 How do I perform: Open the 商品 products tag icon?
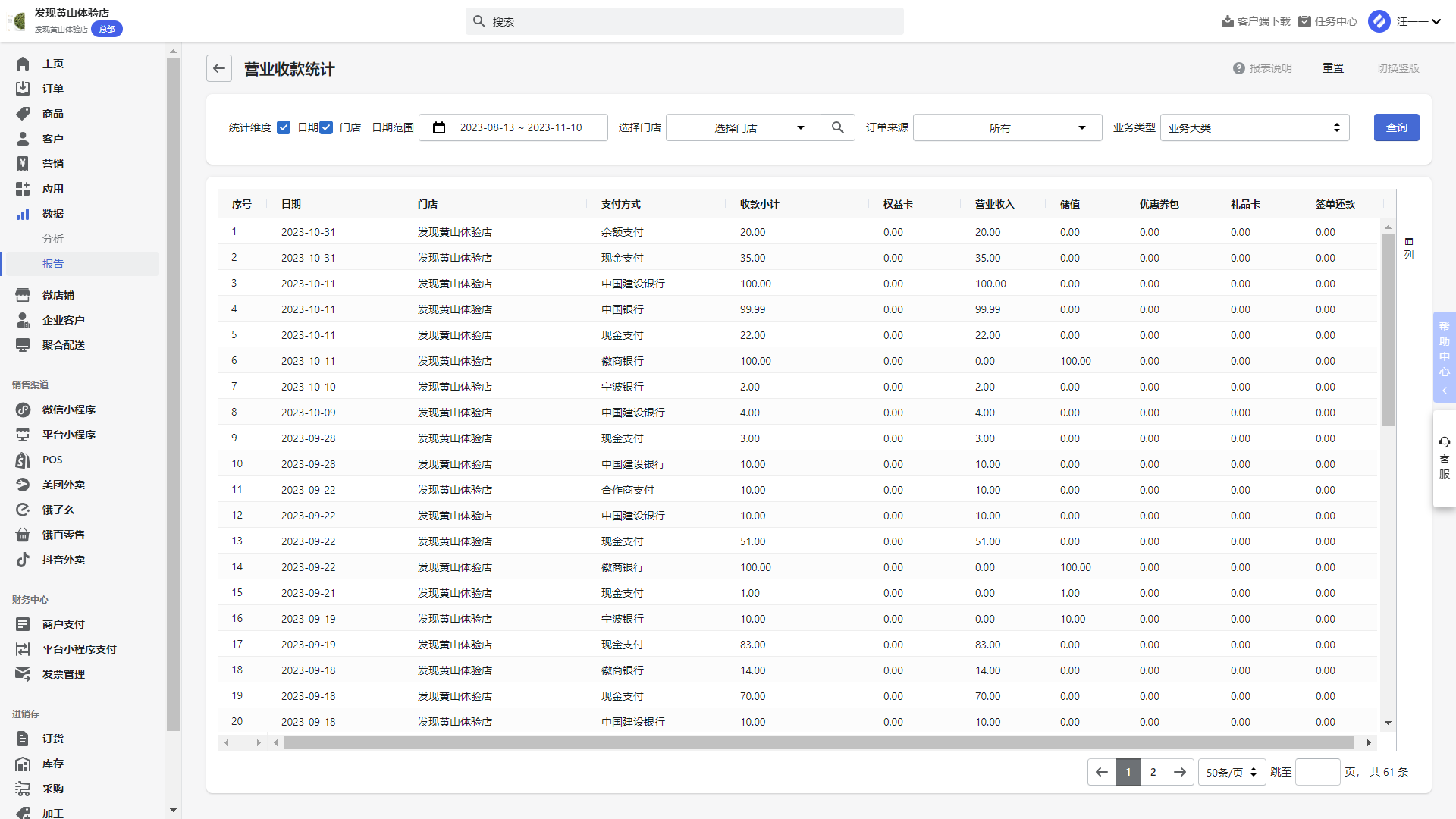(23, 114)
